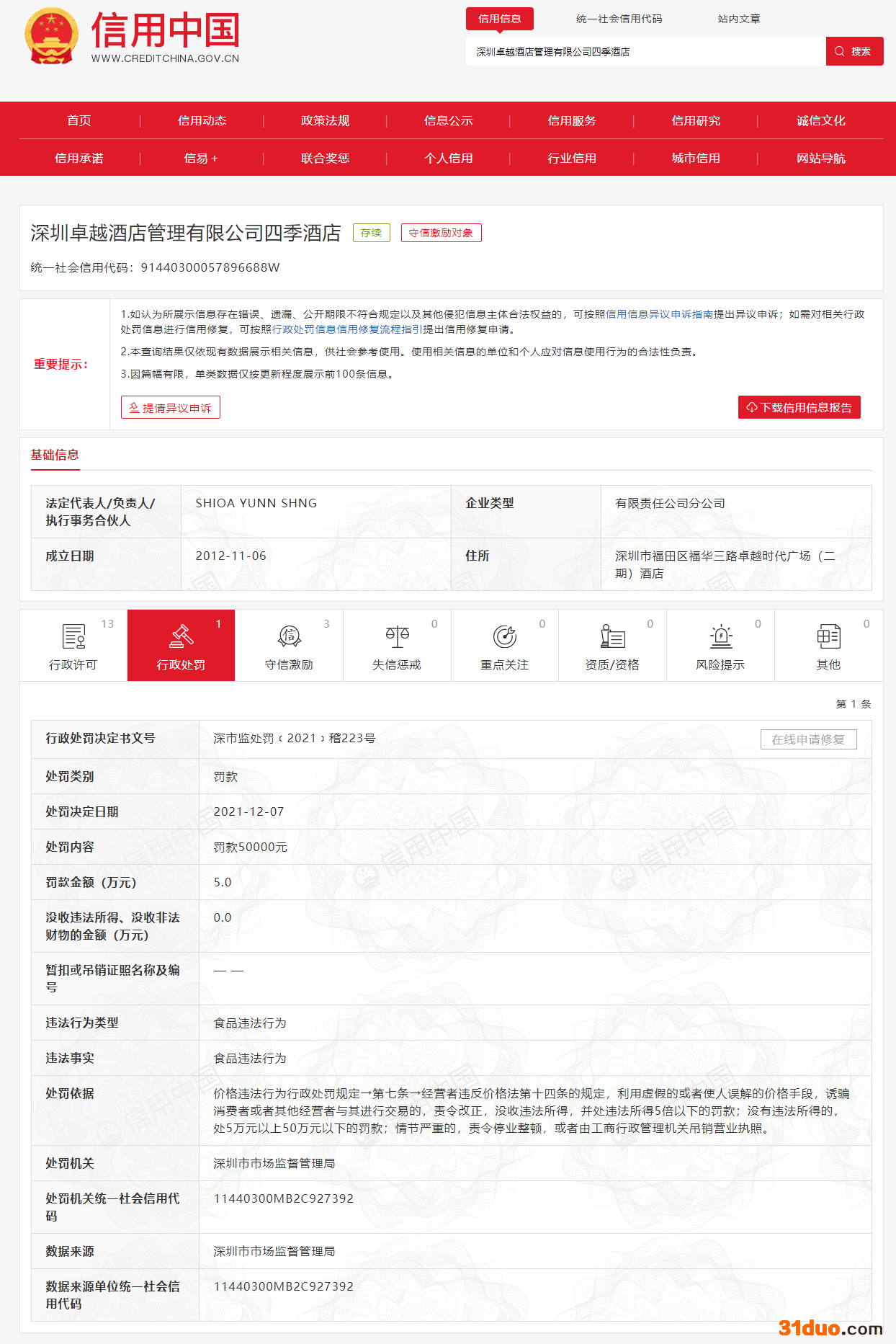Open the 政策法规 navigation menu item
The image size is (896, 1344).
click(x=325, y=120)
